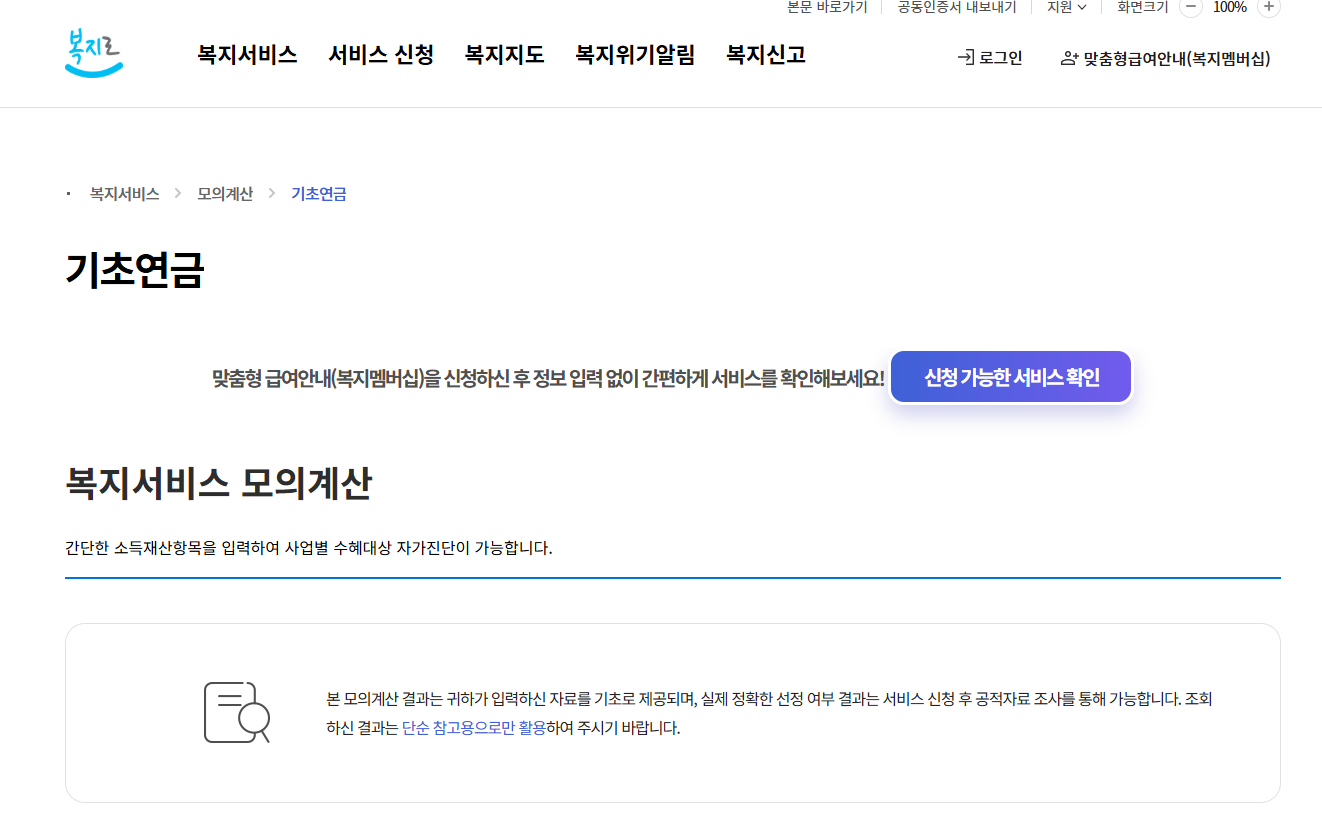Click the 기초연금 breadcrumb item
1322x823 pixels.
tap(318, 193)
